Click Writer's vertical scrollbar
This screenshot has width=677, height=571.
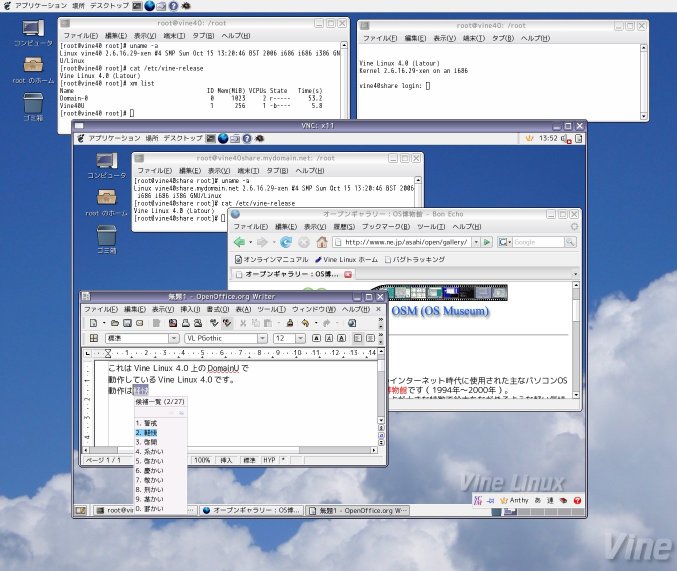pyautogui.click(x=381, y=386)
